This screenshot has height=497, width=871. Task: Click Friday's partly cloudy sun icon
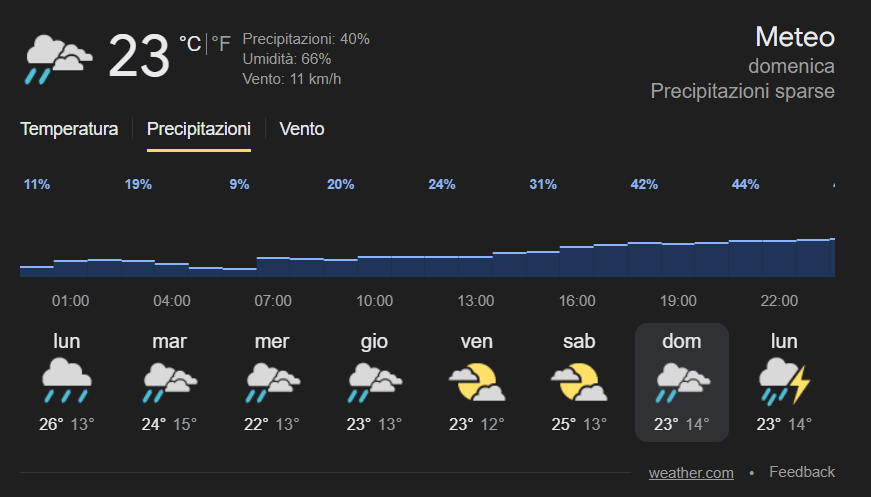click(x=476, y=381)
